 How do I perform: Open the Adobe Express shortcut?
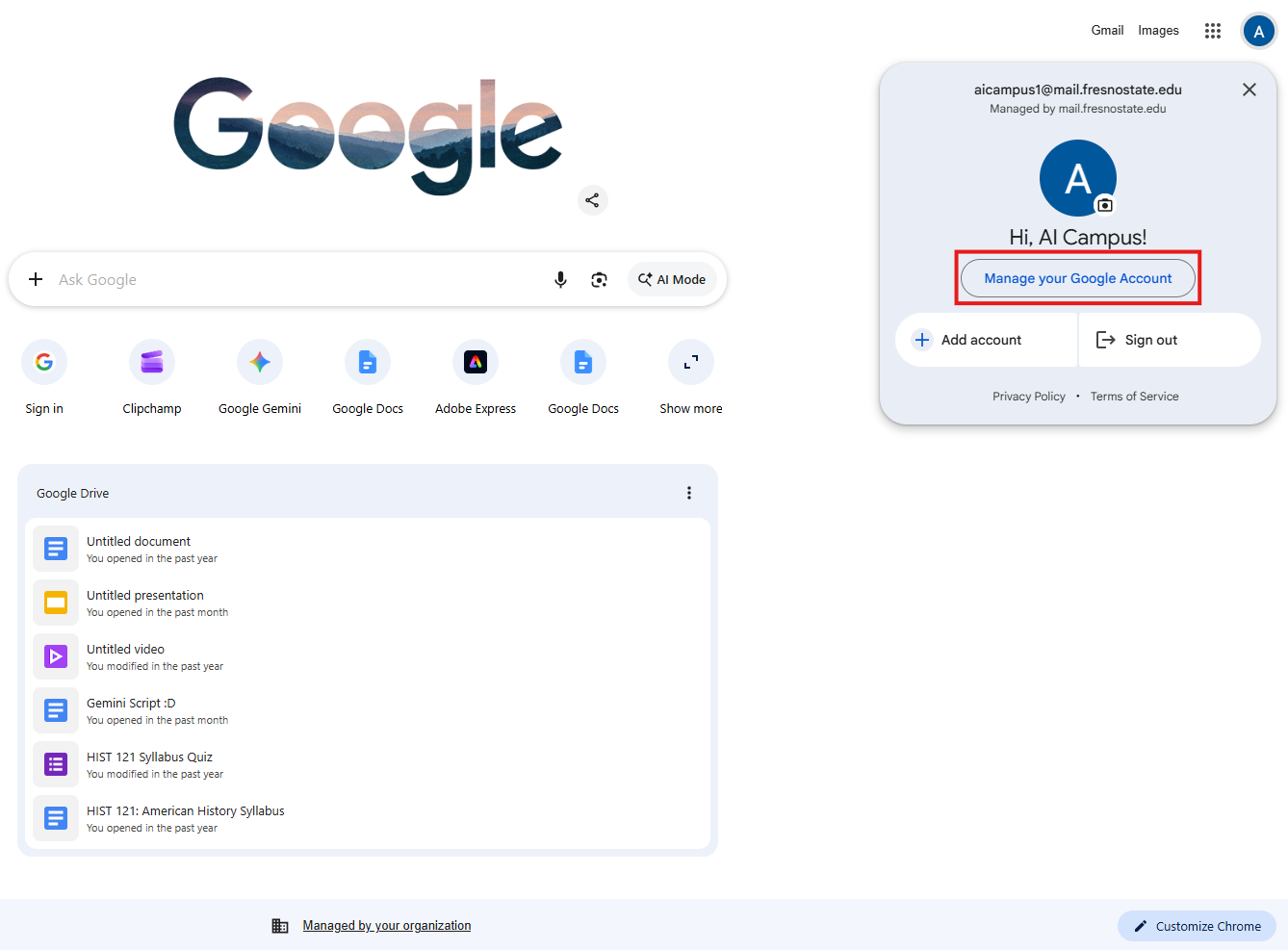click(x=476, y=377)
